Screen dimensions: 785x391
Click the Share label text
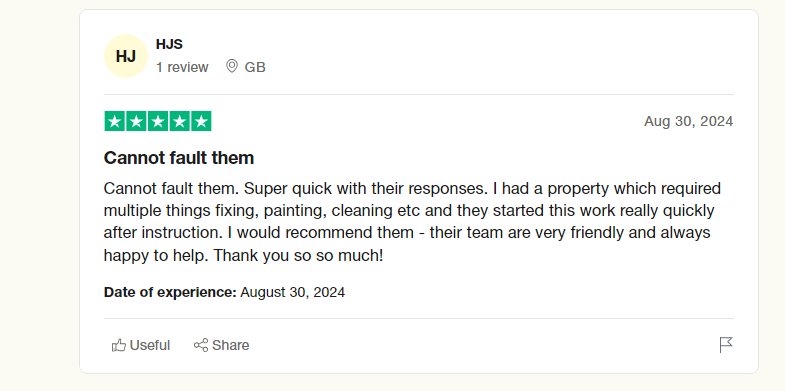(230, 345)
